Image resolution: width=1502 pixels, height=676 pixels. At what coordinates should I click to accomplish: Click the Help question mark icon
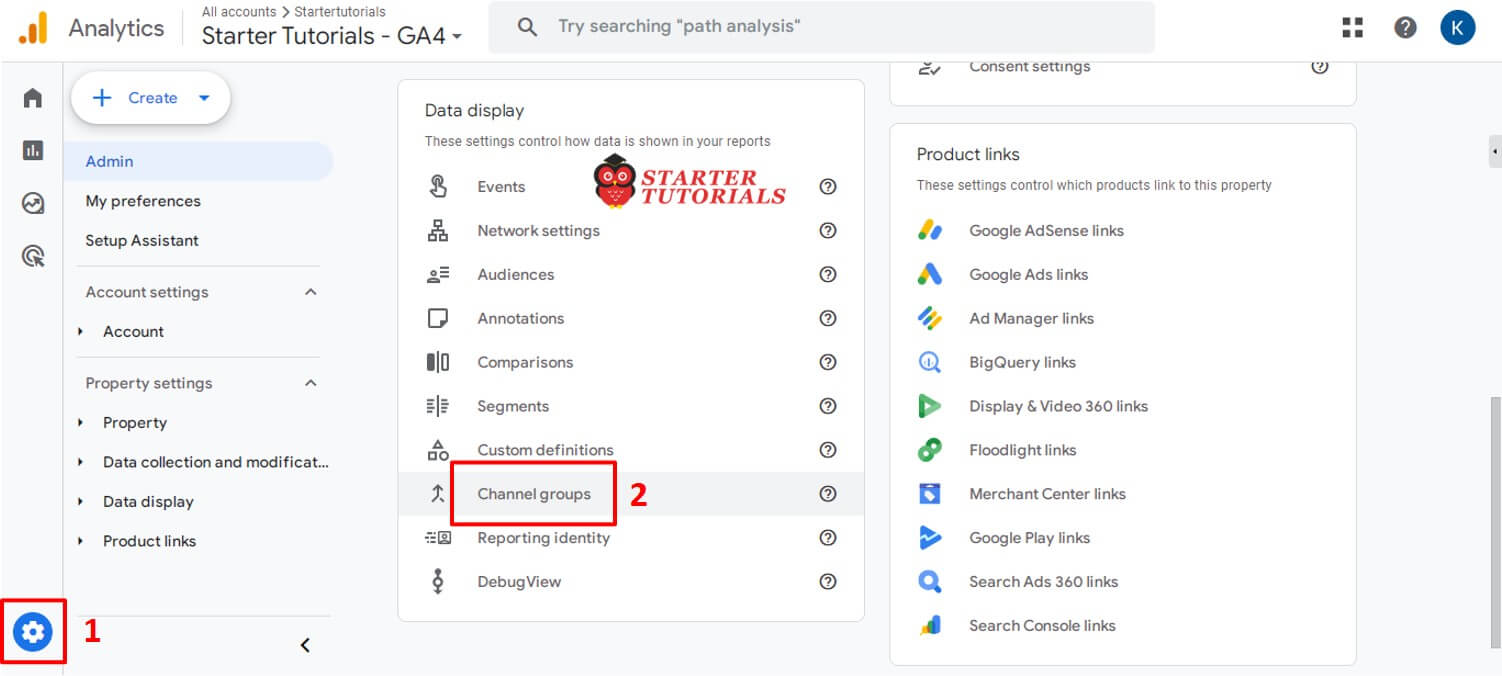(1405, 28)
